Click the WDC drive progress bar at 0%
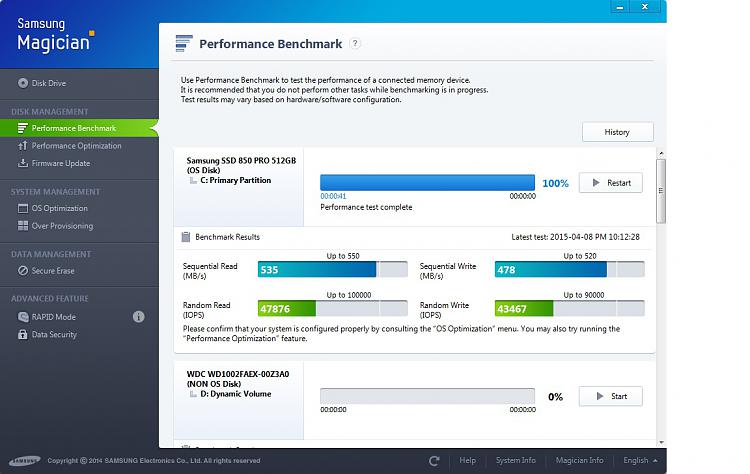 pos(427,397)
